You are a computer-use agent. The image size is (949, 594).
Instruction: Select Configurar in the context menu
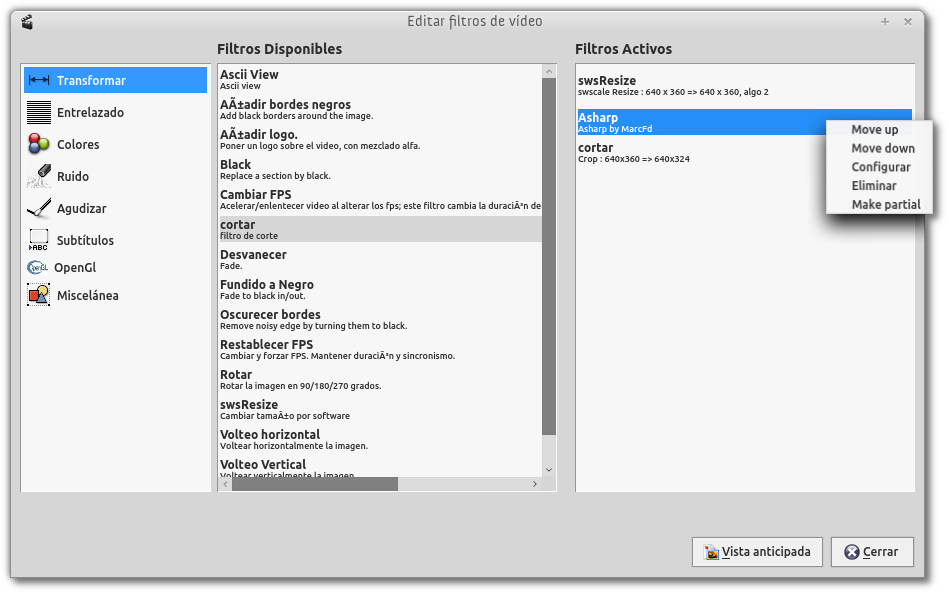point(880,167)
